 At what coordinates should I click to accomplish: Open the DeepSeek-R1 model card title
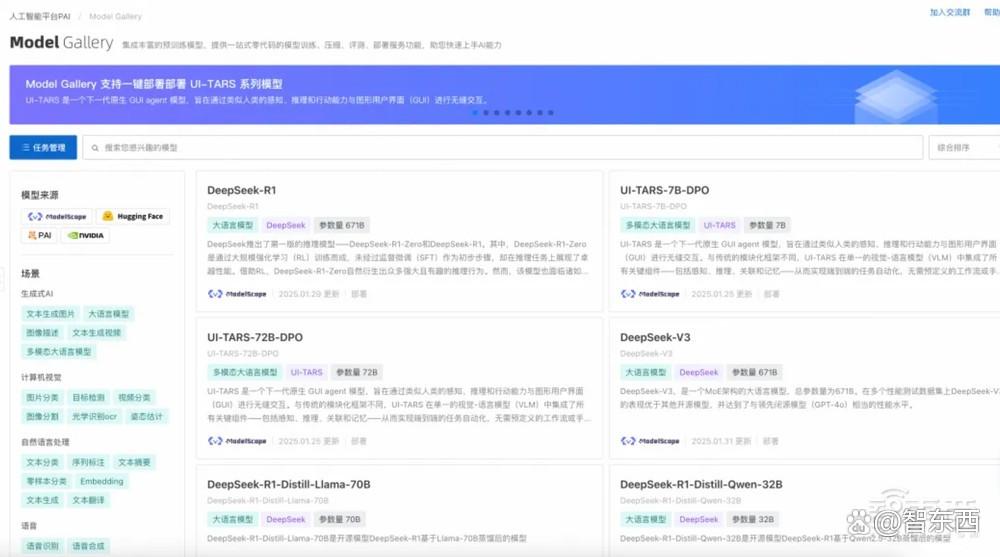242,190
